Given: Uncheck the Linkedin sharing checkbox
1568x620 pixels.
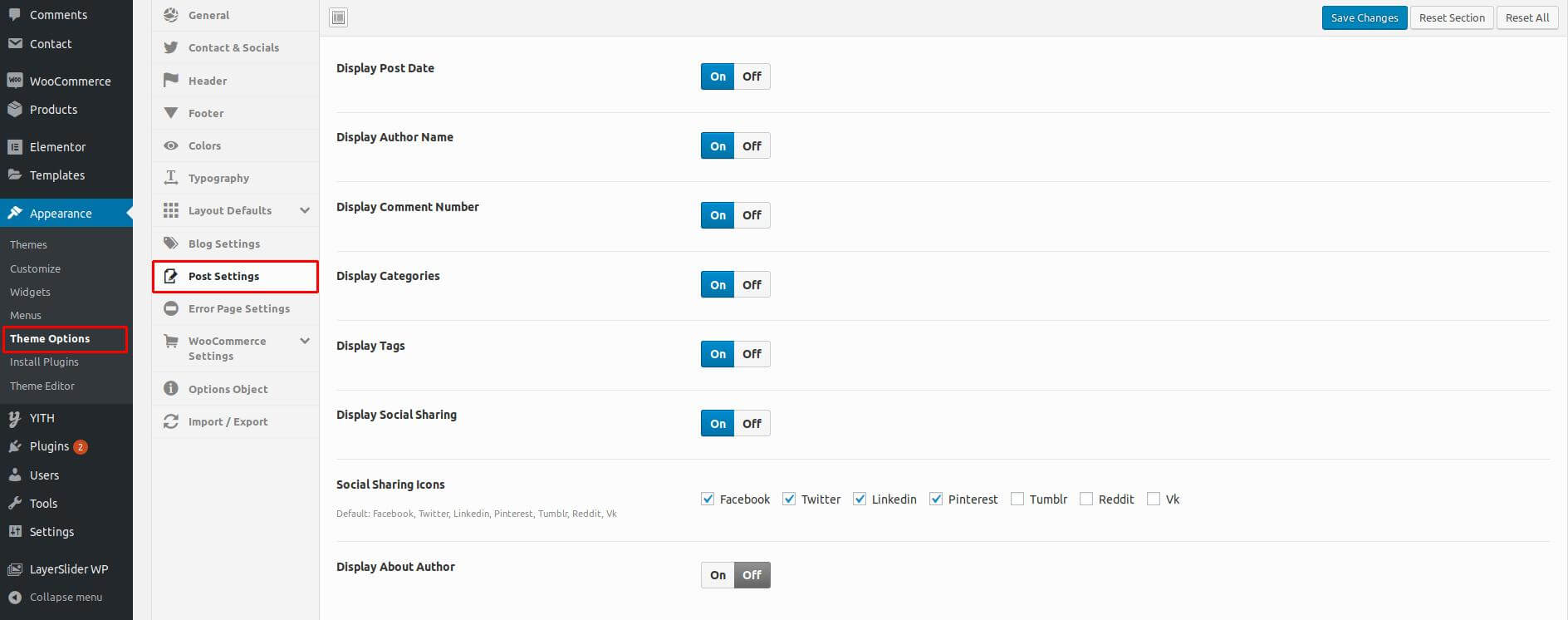Looking at the screenshot, I should tap(860, 499).
